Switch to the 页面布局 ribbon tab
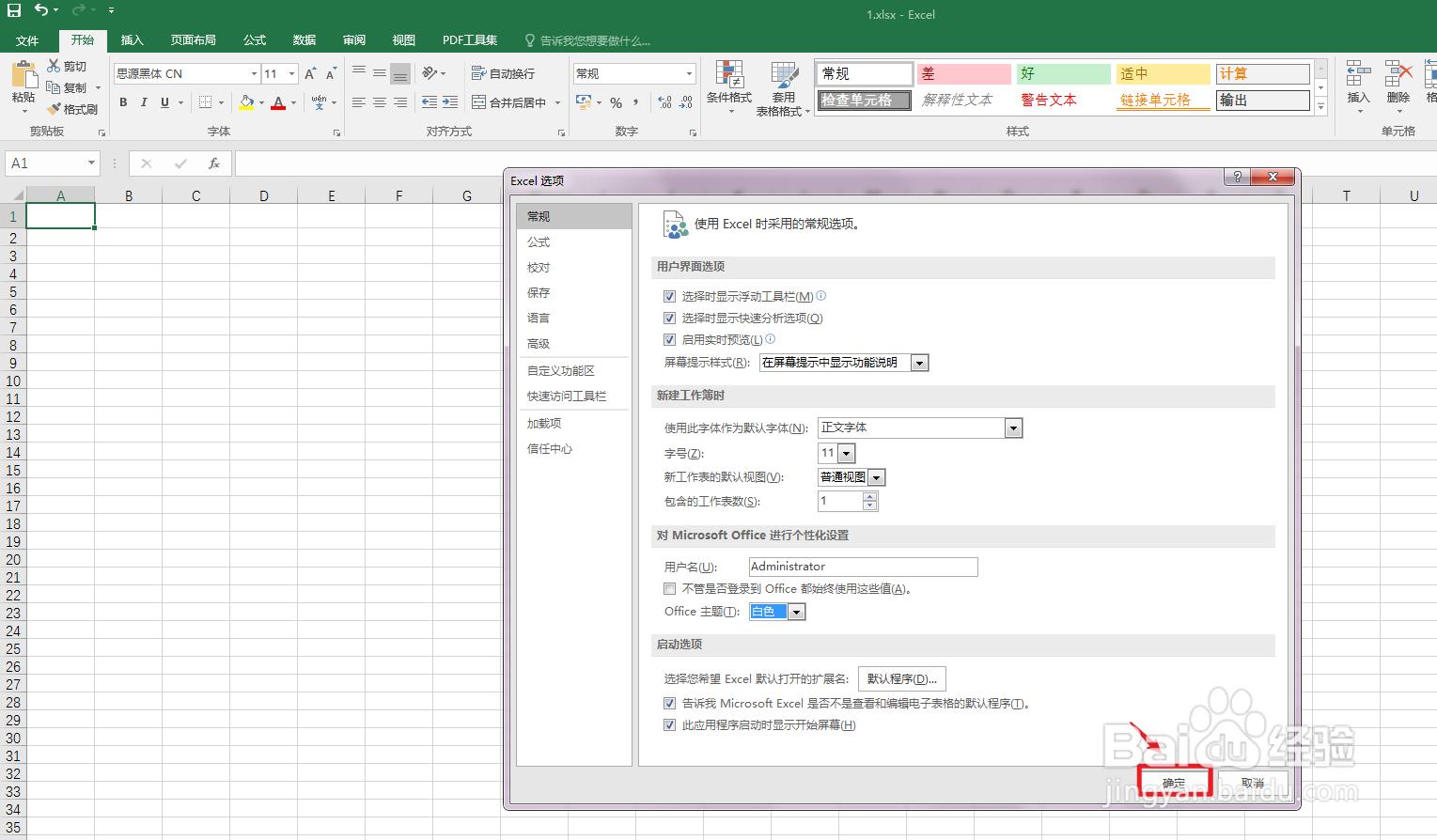The width and height of the screenshot is (1437, 840). [194, 40]
